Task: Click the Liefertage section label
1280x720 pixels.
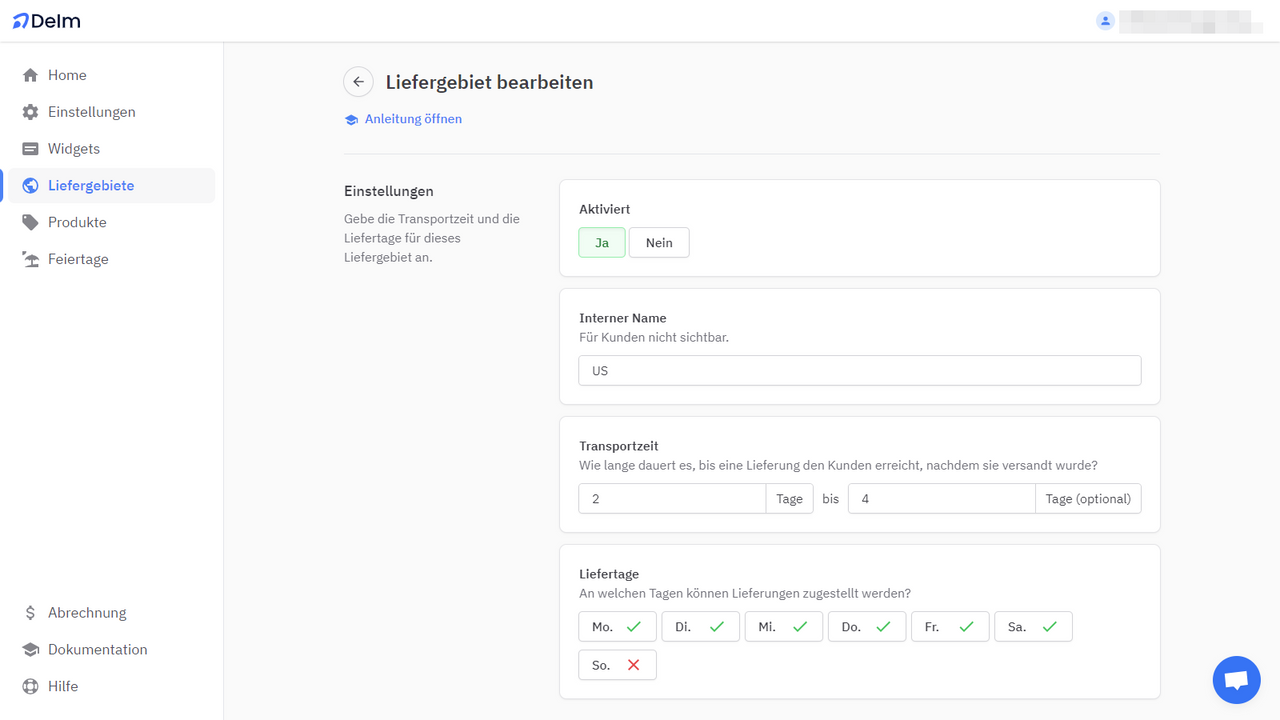Action: (609, 574)
